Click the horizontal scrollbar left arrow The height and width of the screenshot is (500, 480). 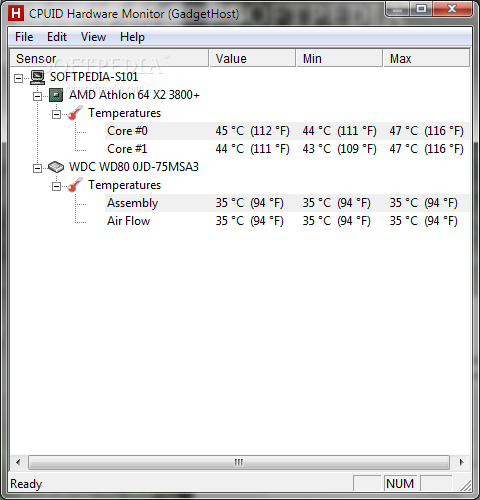(x=18, y=462)
